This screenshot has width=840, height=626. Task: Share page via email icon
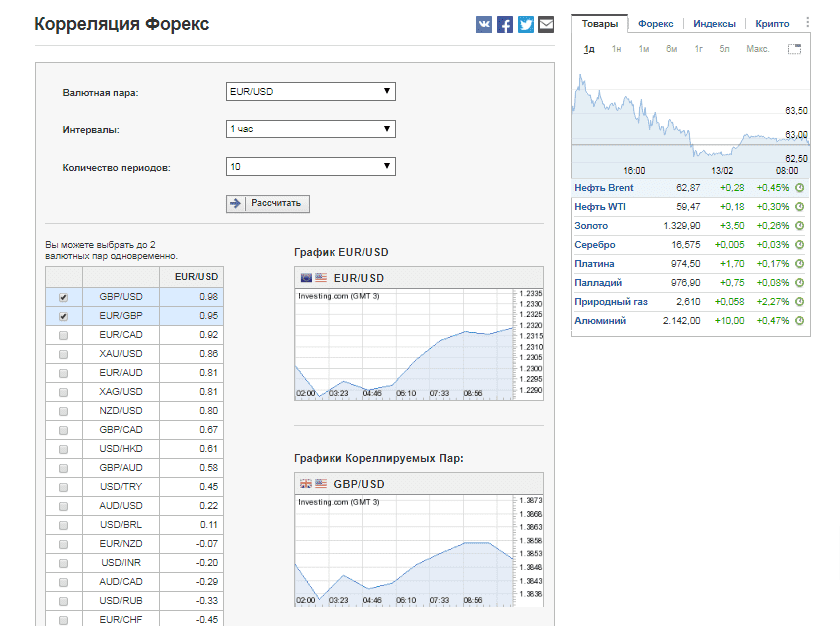(x=546, y=25)
